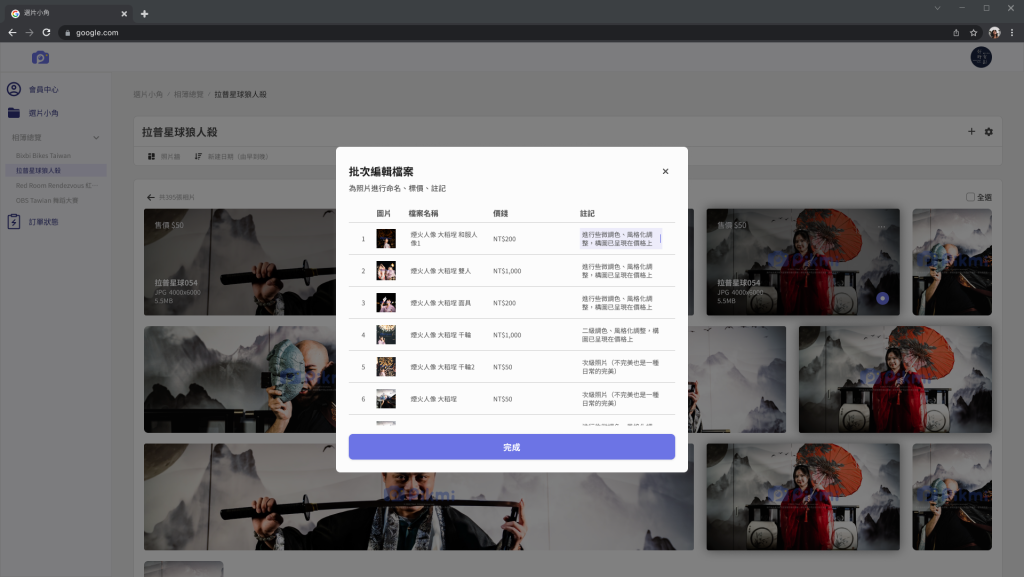Close the 批次編輯檔案 dialog with X
This screenshot has height=577, width=1024.
tap(665, 171)
